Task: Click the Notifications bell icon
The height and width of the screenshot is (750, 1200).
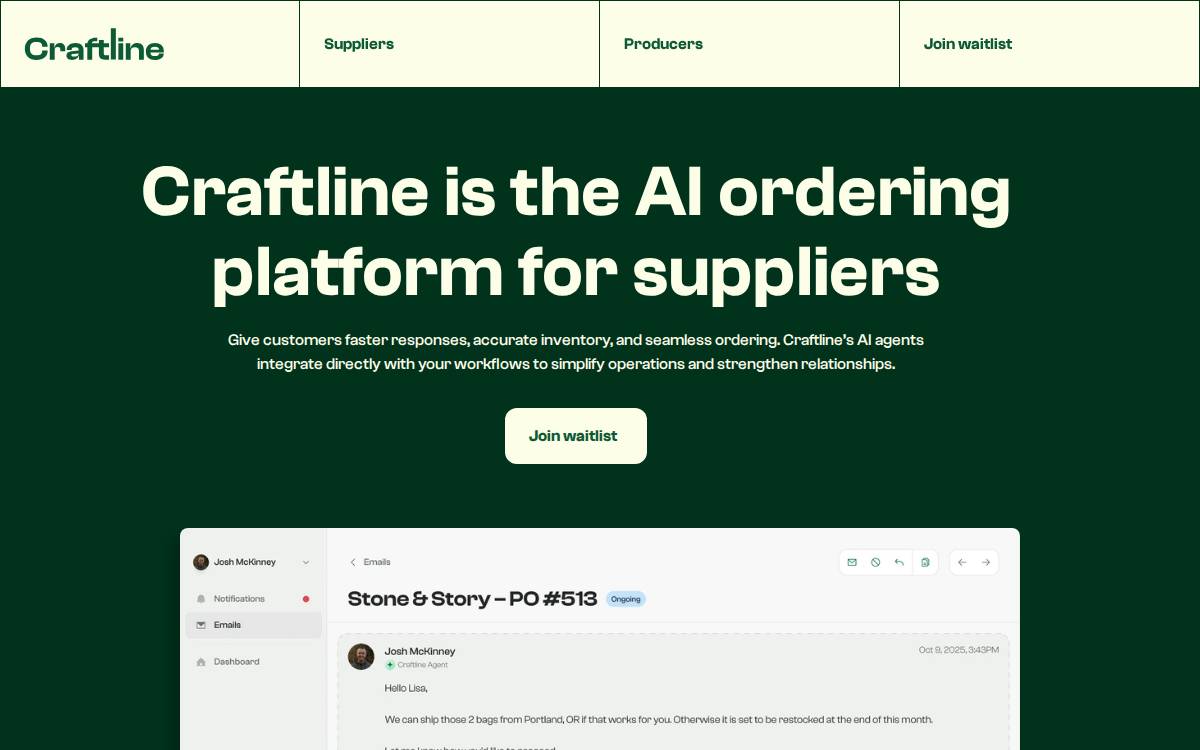Action: click(x=201, y=599)
